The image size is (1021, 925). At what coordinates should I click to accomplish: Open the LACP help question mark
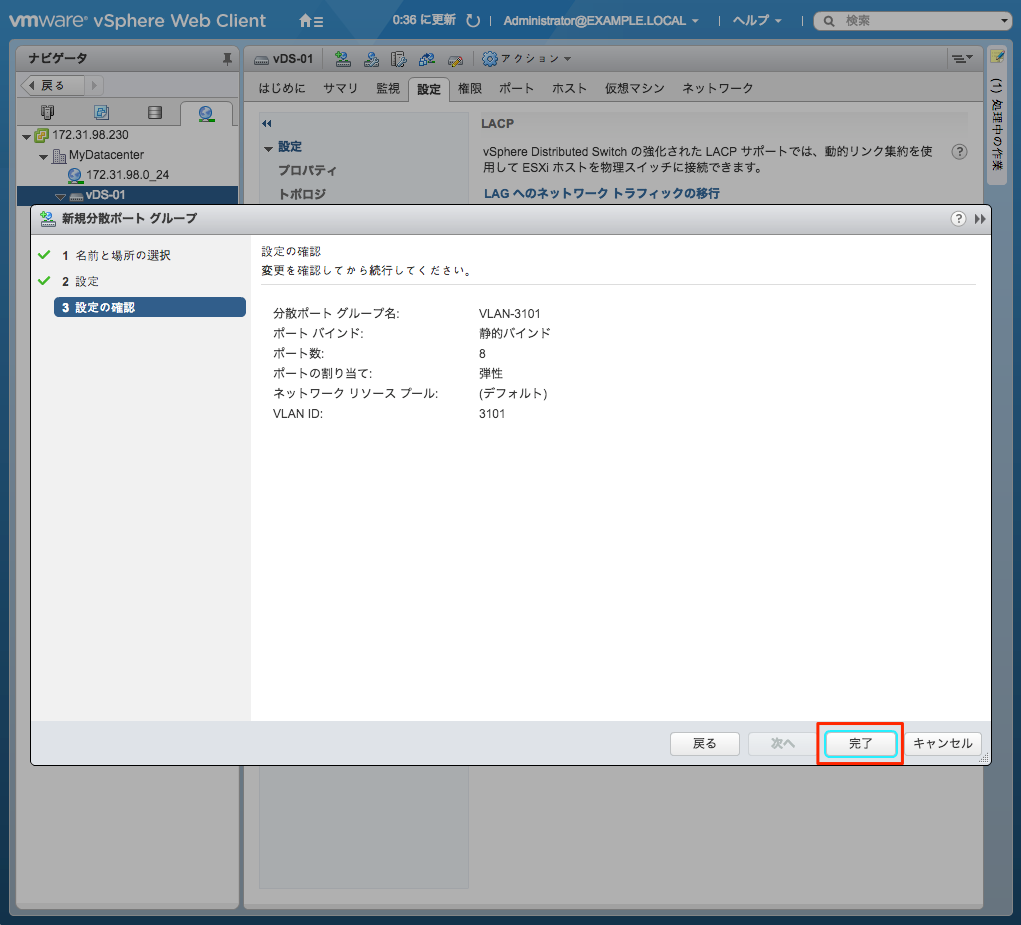click(959, 152)
